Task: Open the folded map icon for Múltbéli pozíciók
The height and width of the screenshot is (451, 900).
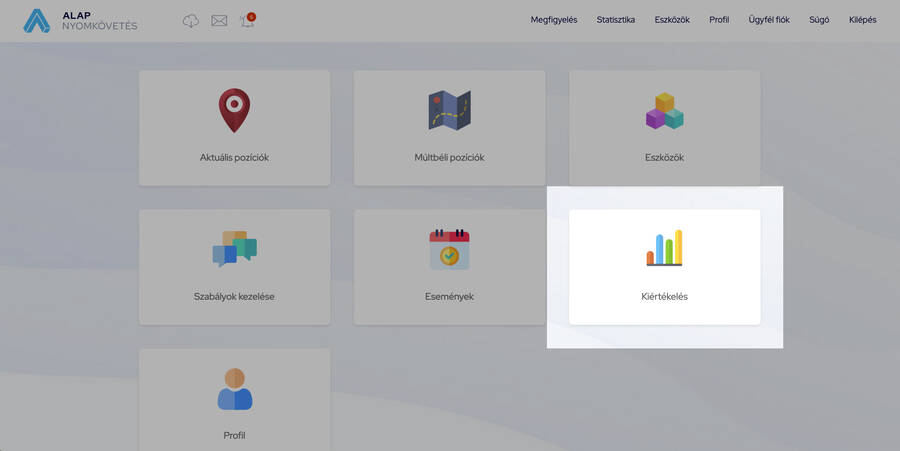Action: tap(449, 110)
